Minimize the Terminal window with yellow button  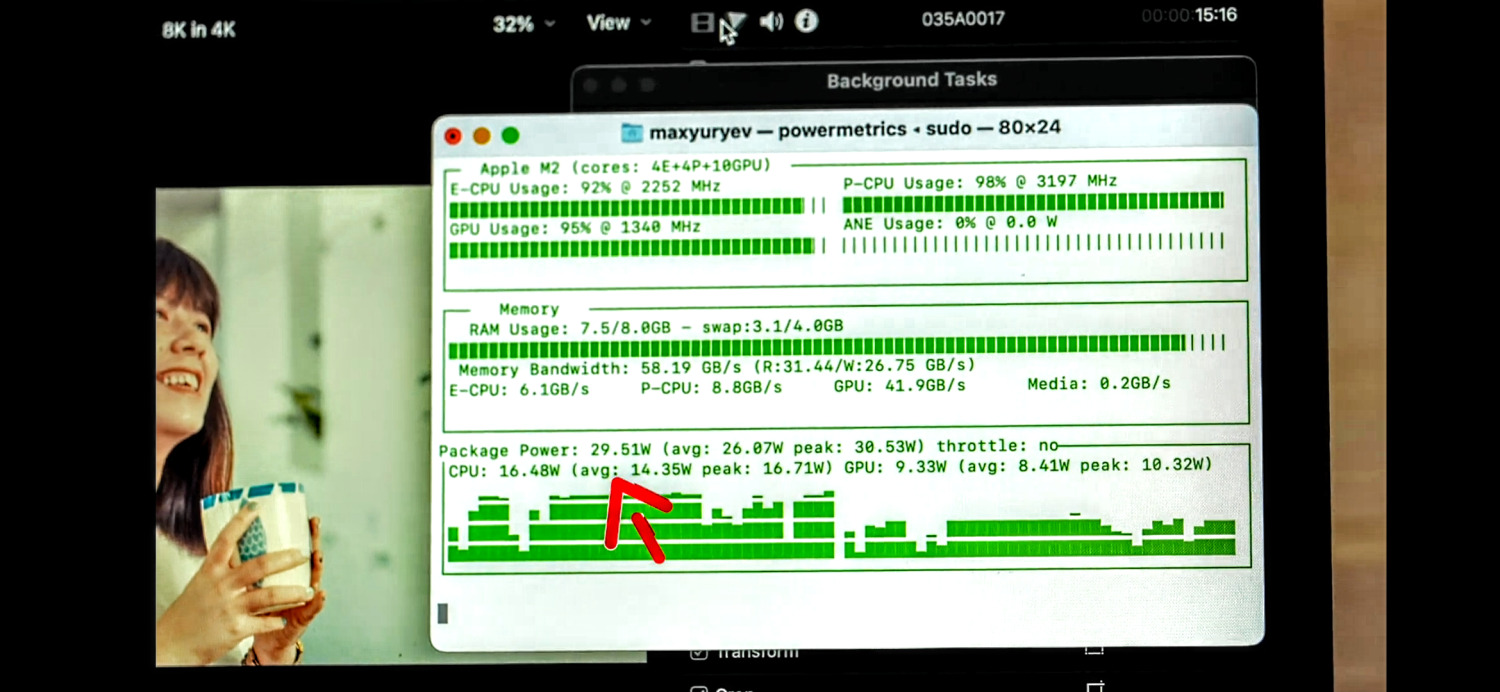482,136
